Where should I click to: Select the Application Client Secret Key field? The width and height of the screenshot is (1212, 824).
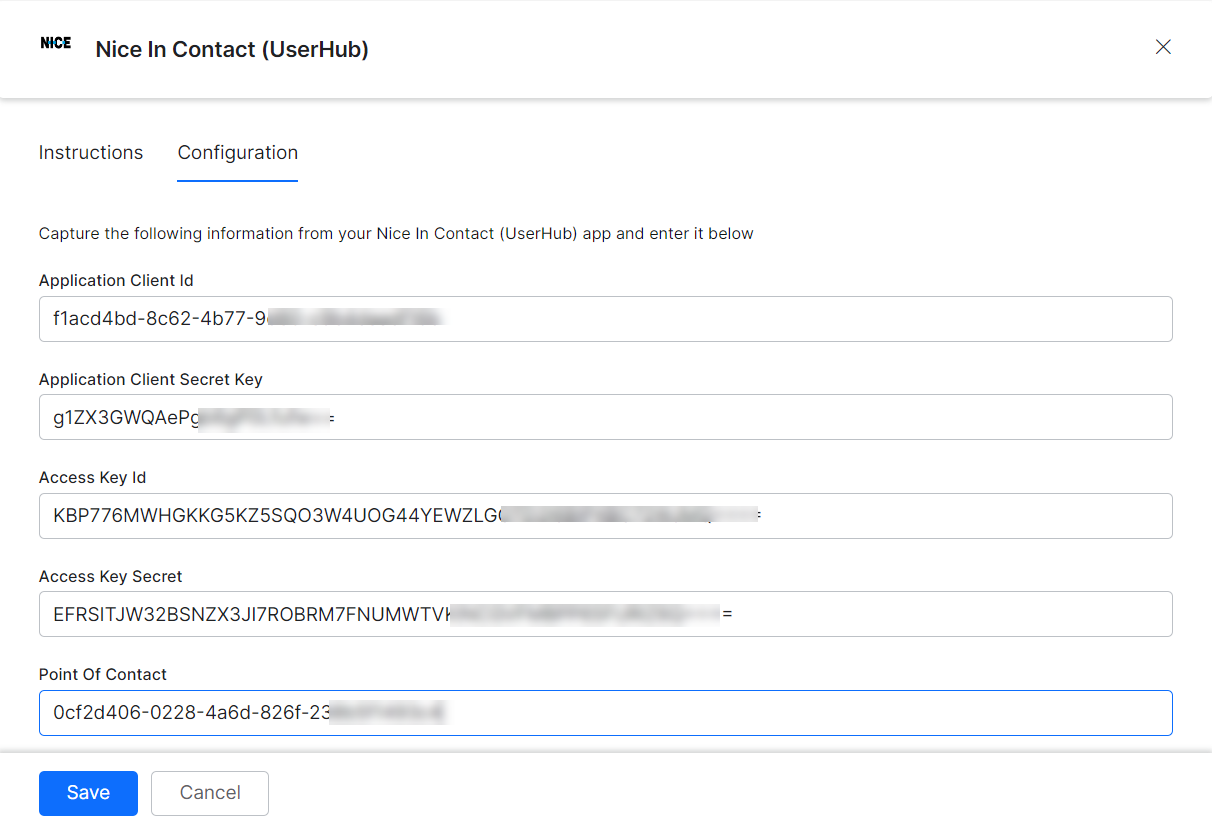pyautogui.click(x=605, y=416)
